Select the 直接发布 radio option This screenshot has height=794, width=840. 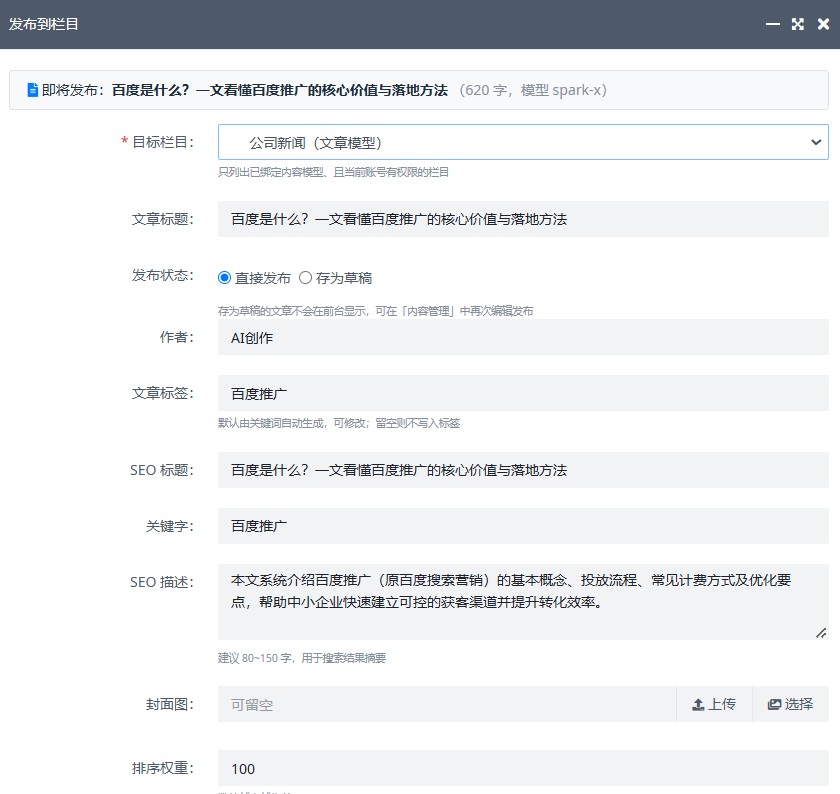pyautogui.click(x=224, y=278)
